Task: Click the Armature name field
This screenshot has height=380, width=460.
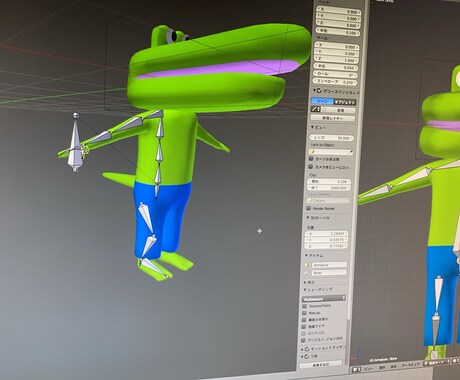Action: click(x=329, y=265)
